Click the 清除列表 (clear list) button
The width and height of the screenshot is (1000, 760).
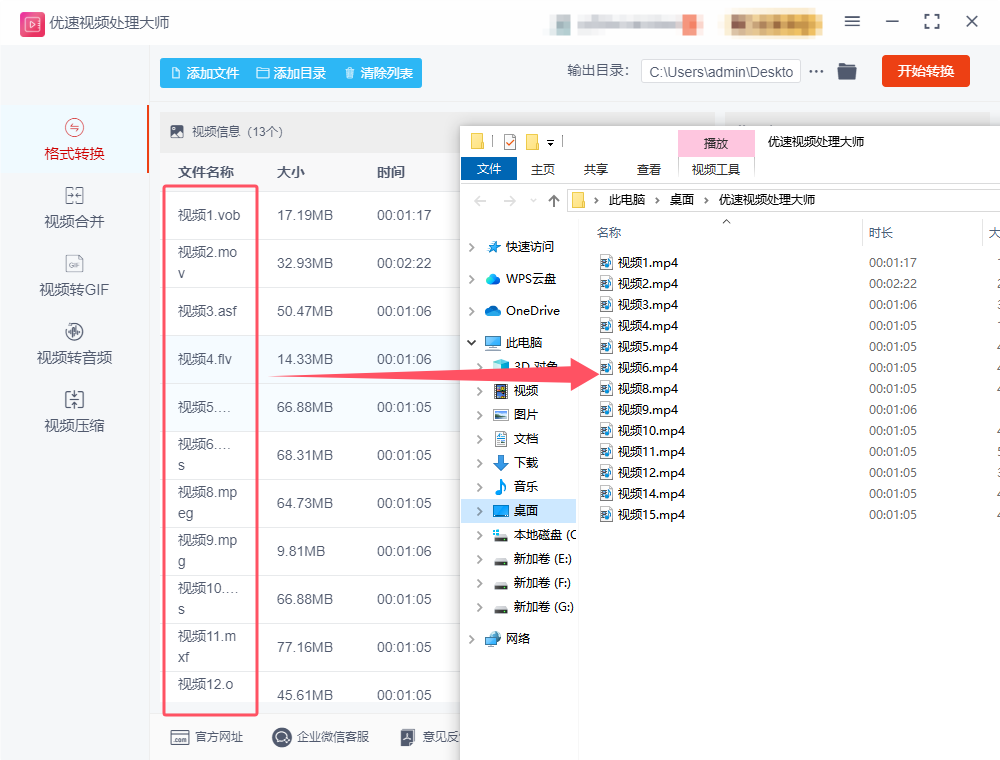(378, 73)
